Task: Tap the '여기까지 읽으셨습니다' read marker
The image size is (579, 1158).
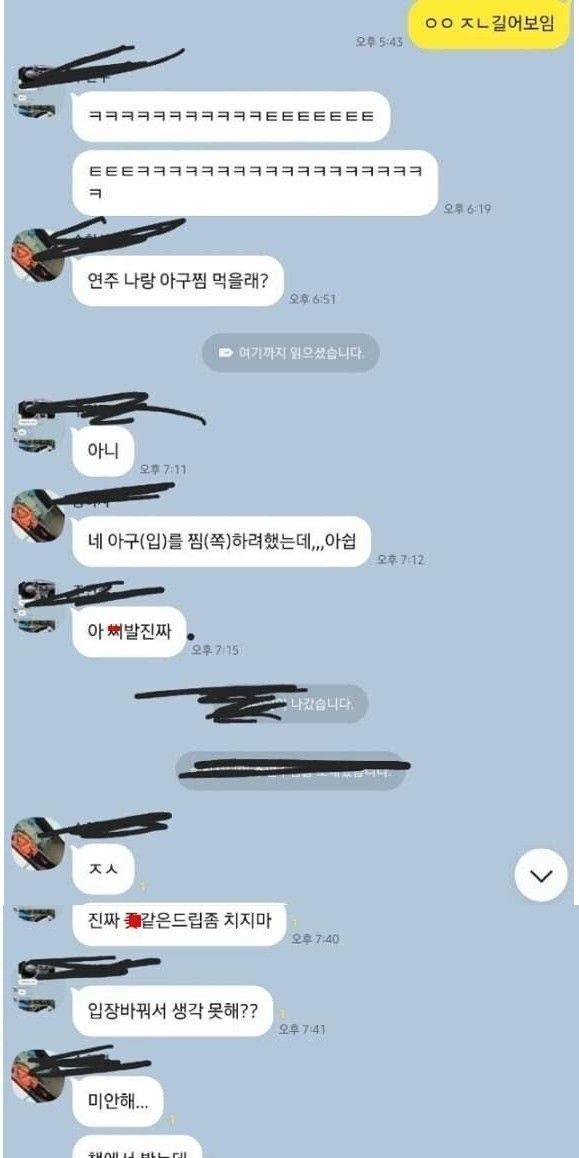Action: point(291,352)
